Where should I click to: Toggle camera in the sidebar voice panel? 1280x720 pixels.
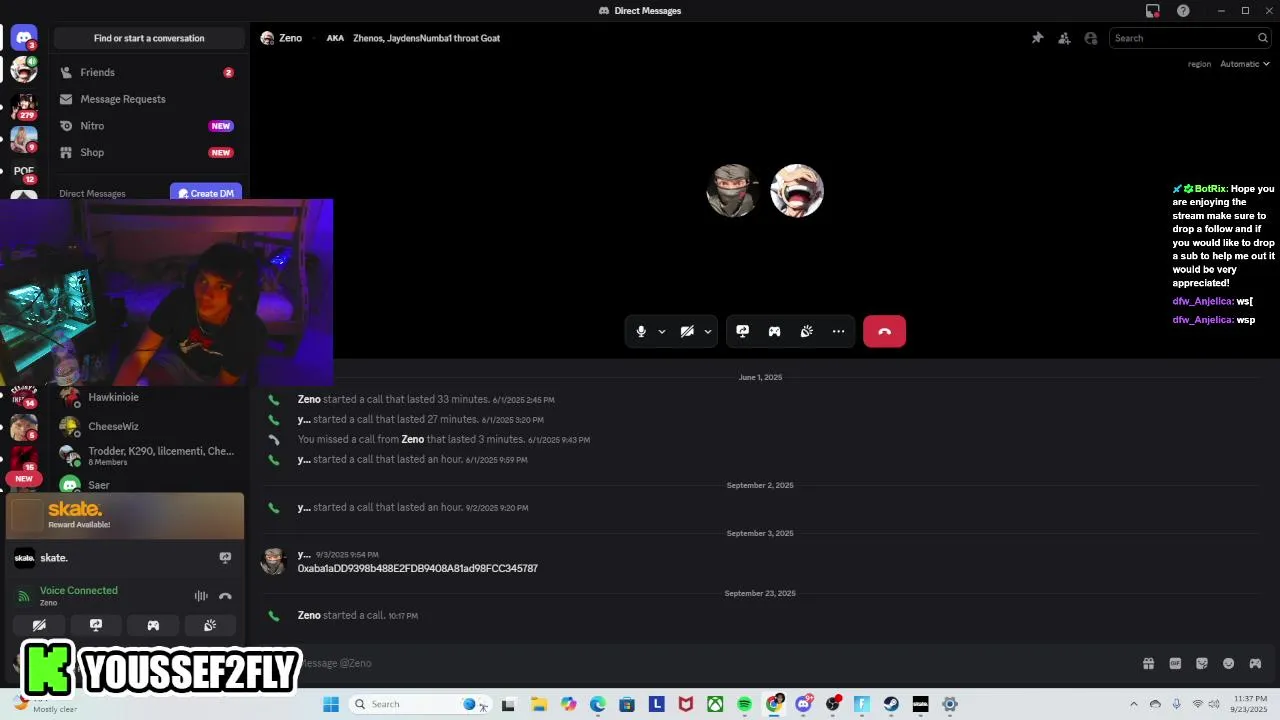tap(39, 625)
